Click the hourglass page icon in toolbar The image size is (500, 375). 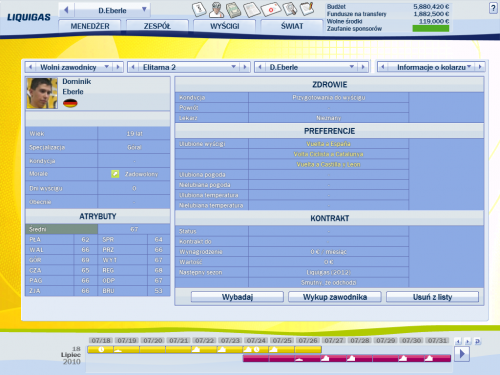click(x=199, y=9)
